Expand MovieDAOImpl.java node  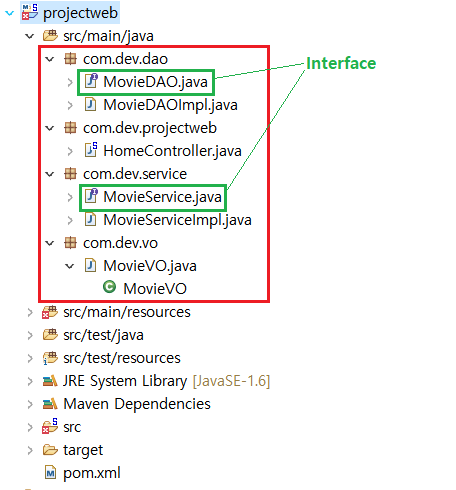tap(70, 105)
